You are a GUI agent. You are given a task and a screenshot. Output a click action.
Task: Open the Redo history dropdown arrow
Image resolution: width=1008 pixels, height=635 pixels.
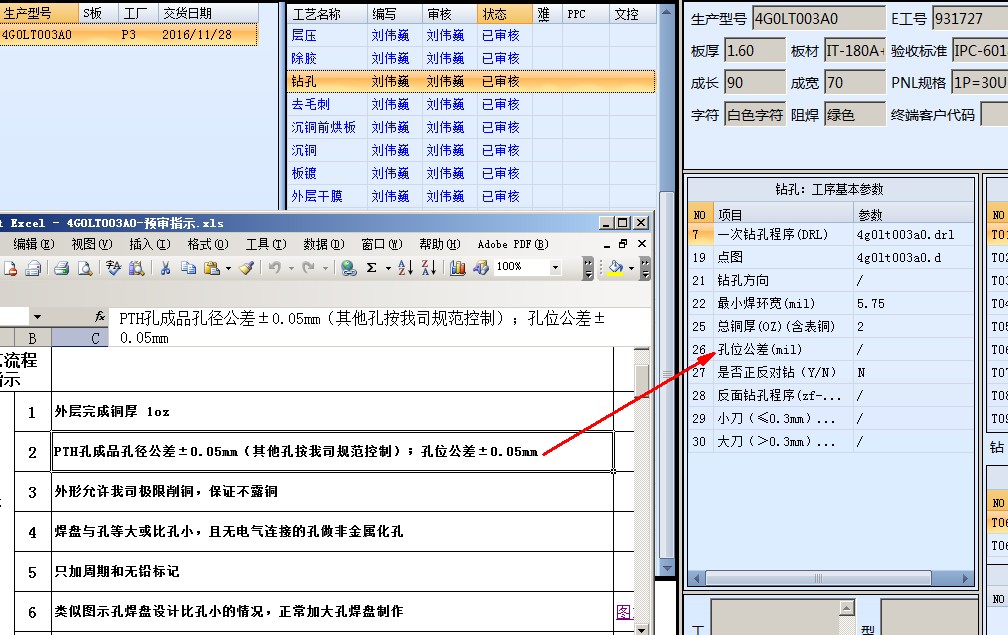coord(325,269)
